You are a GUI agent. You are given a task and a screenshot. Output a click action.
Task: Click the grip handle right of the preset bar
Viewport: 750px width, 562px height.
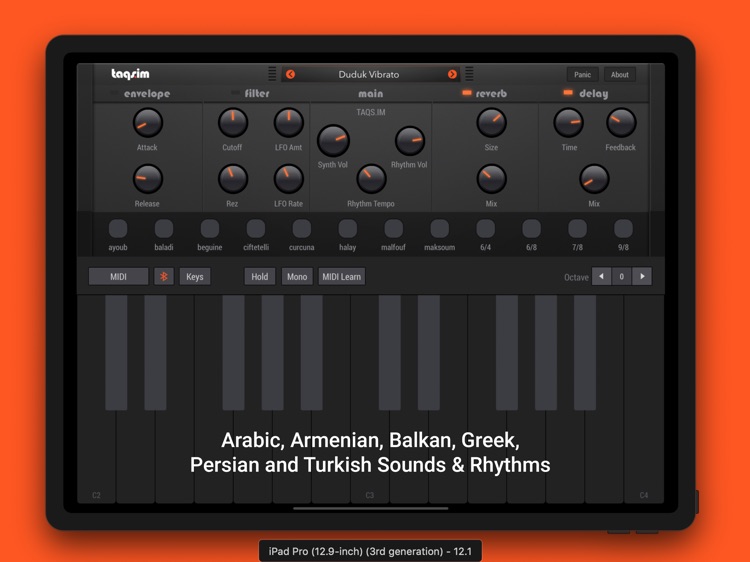pos(469,74)
